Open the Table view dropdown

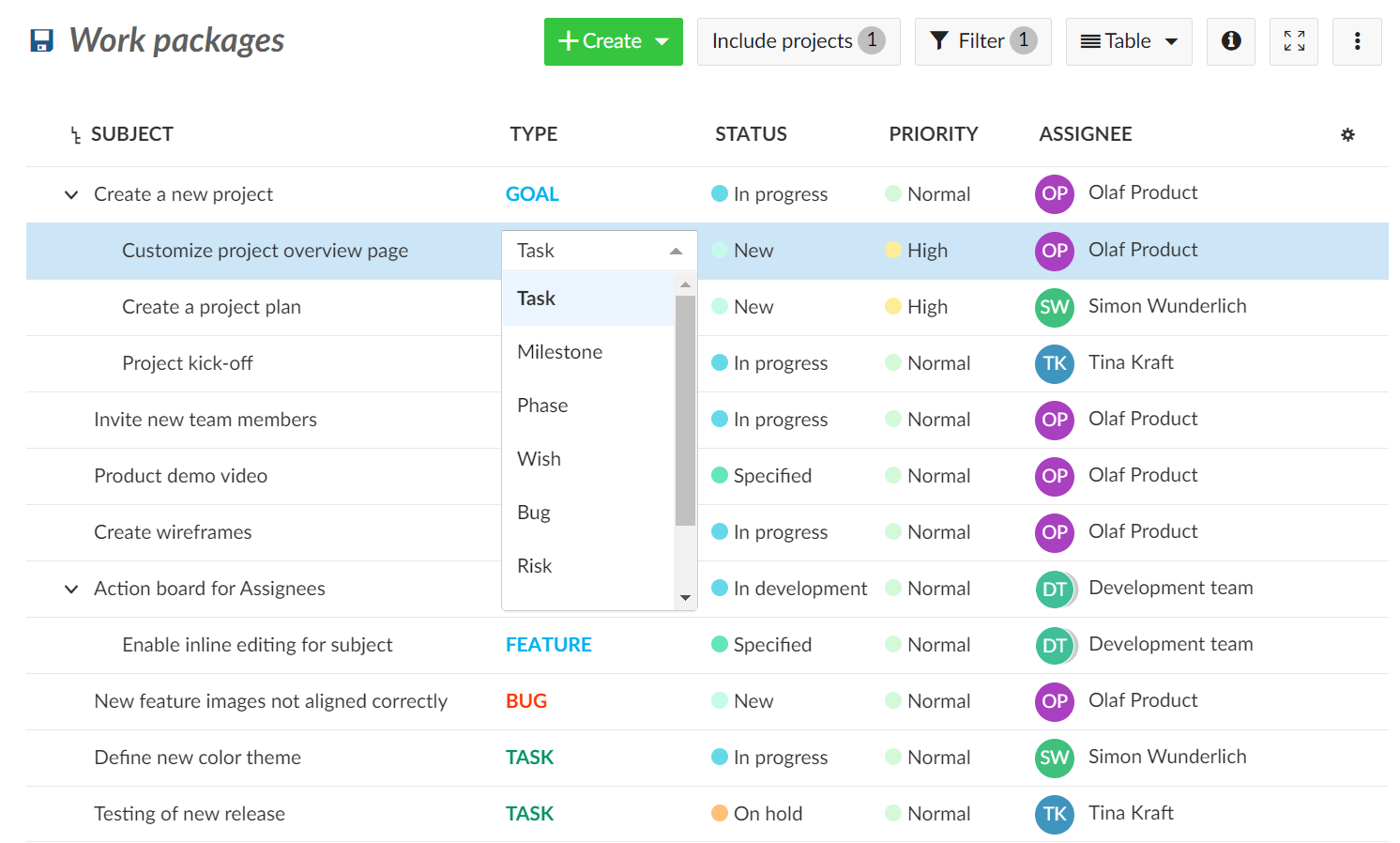click(1128, 41)
